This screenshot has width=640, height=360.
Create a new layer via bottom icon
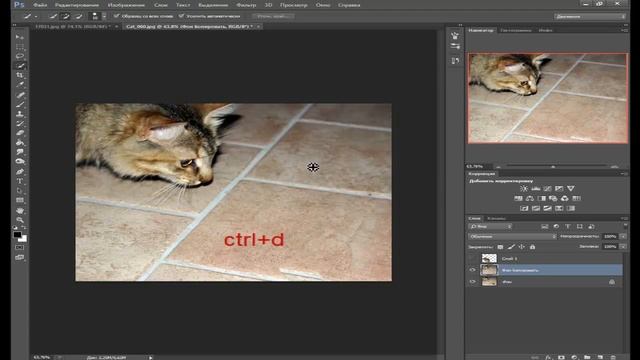point(600,357)
